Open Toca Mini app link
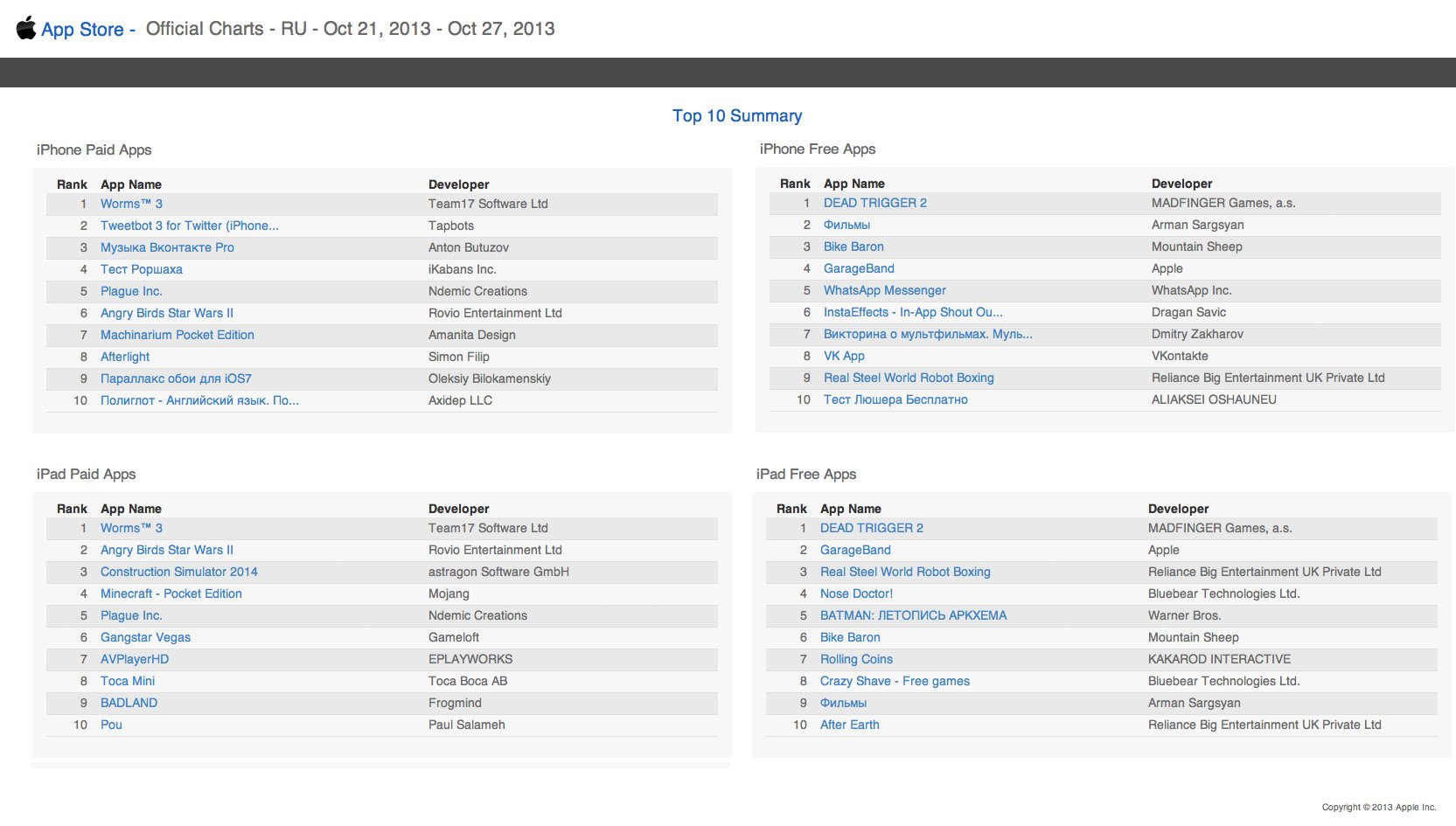The image size is (1456, 826). 128,681
